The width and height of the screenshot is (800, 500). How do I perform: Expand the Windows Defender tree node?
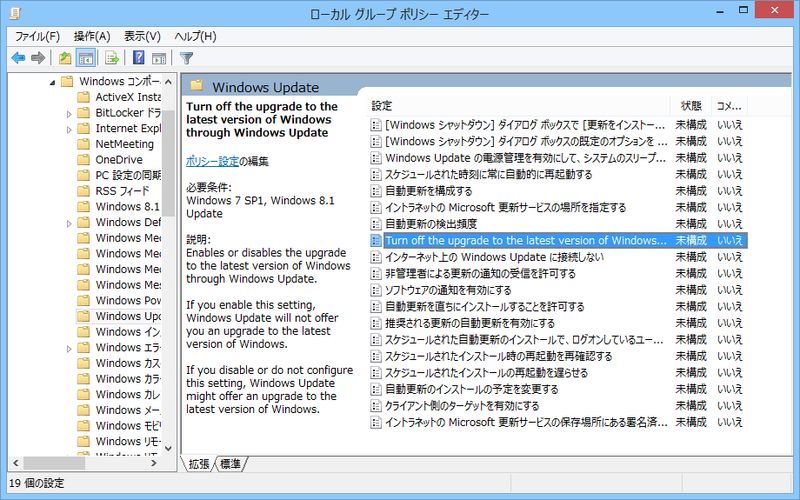click(69, 223)
